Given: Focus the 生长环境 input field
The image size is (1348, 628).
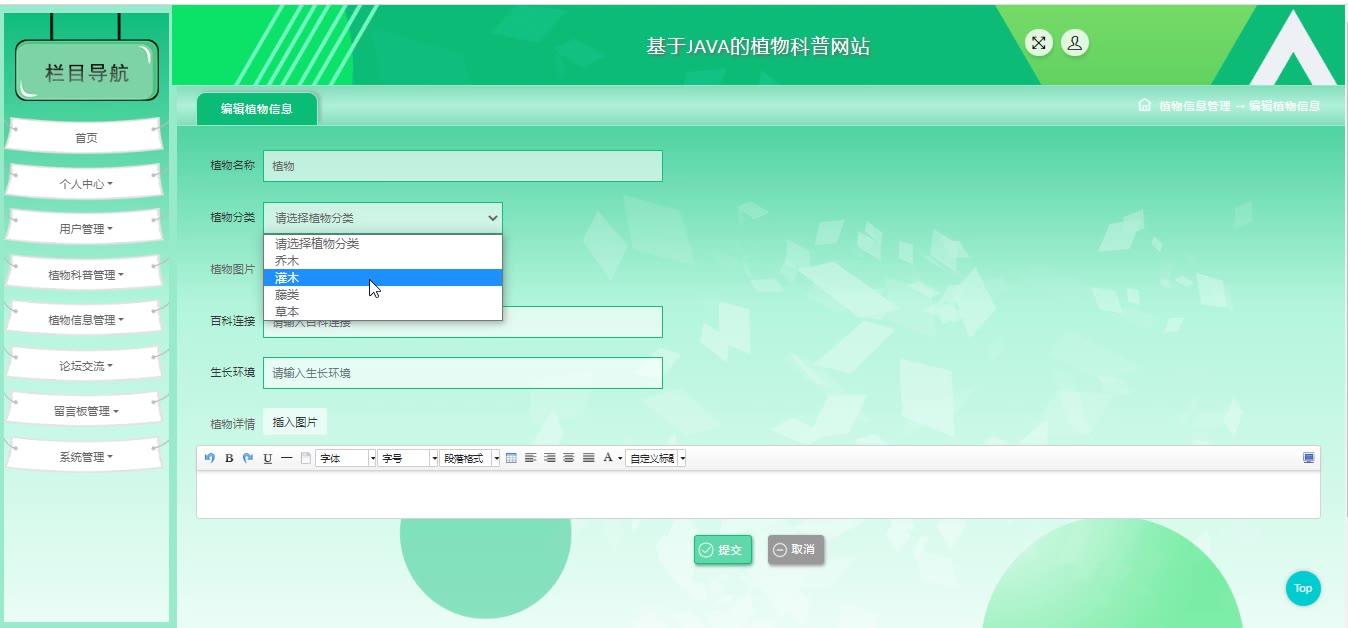Looking at the screenshot, I should click(x=463, y=373).
